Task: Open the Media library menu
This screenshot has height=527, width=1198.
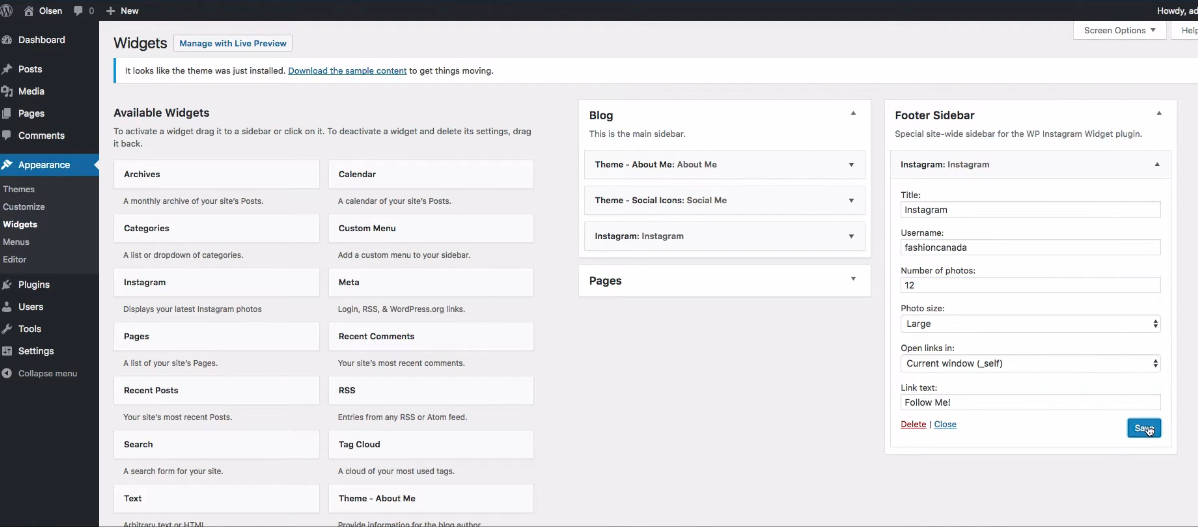Action: [31, 91]
